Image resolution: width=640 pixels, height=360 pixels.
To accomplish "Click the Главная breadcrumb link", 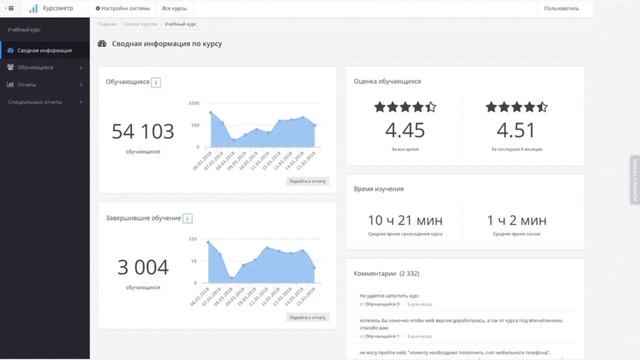I will (107, 24).
